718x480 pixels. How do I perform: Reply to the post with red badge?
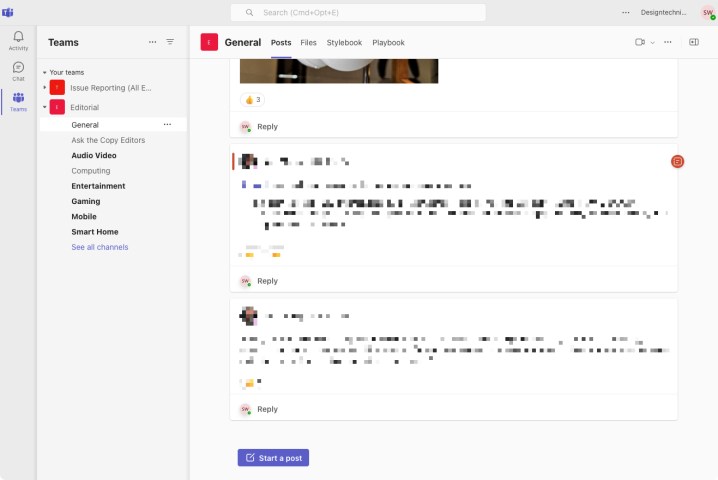click(x=267, y=281)
